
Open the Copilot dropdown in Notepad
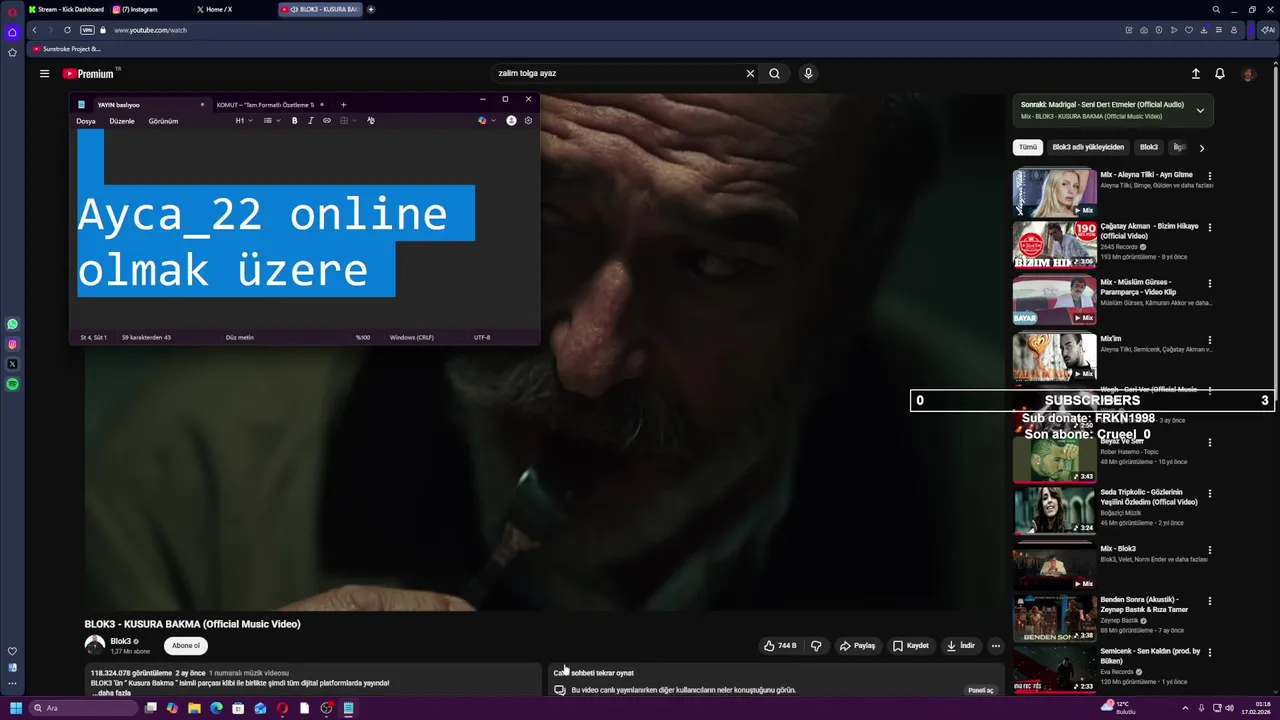(x=487, y=121)
